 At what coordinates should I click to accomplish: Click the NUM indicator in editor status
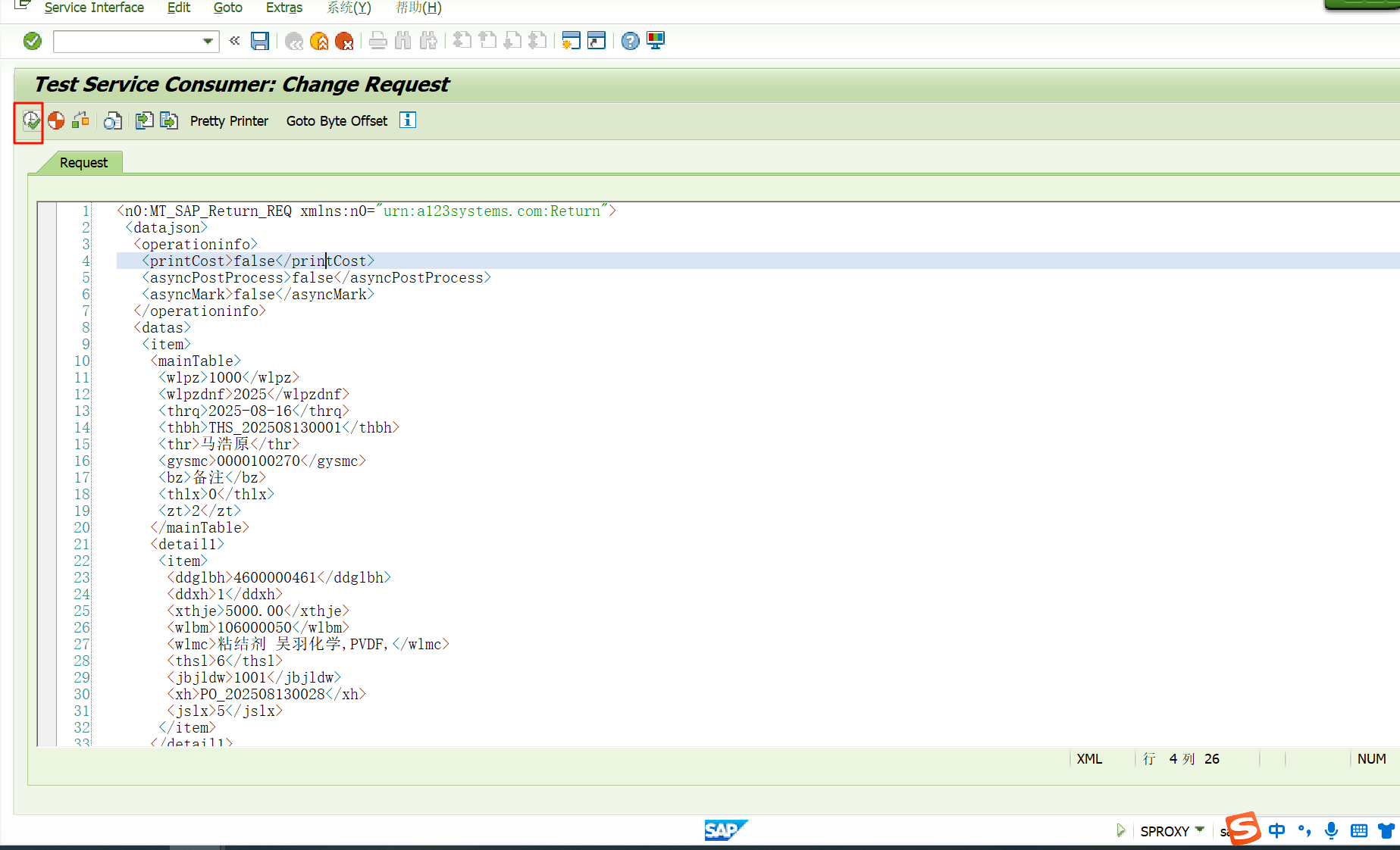point(1371,759)
